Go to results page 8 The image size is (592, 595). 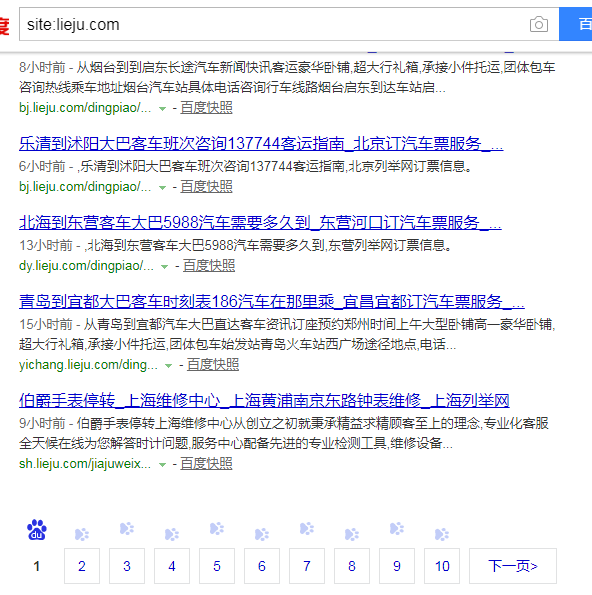pos(352,566)
